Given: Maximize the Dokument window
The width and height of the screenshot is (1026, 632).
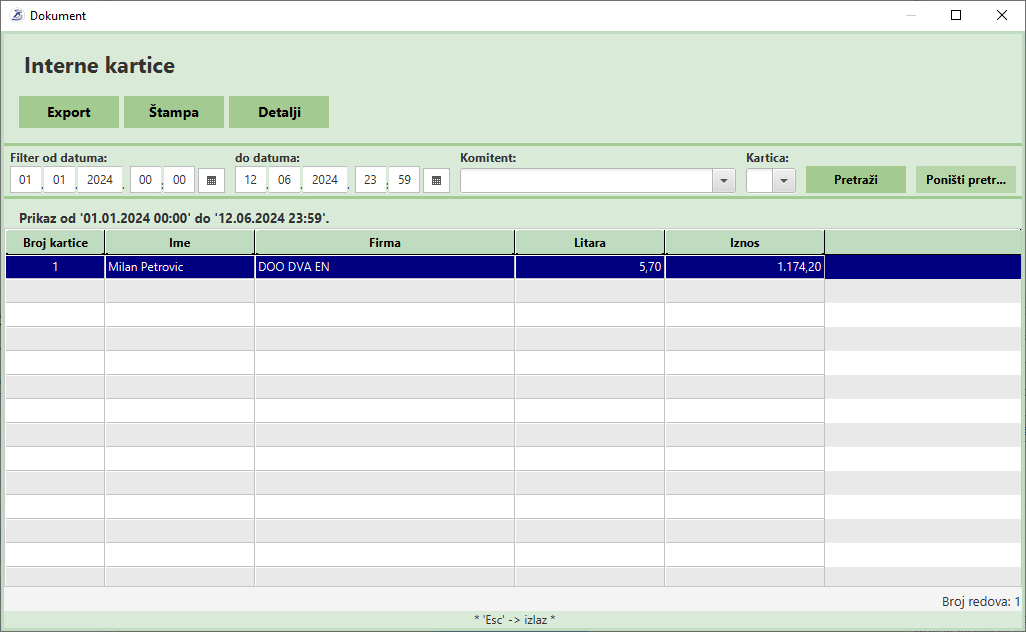Looking at the screenshot, I should (956, 15).
